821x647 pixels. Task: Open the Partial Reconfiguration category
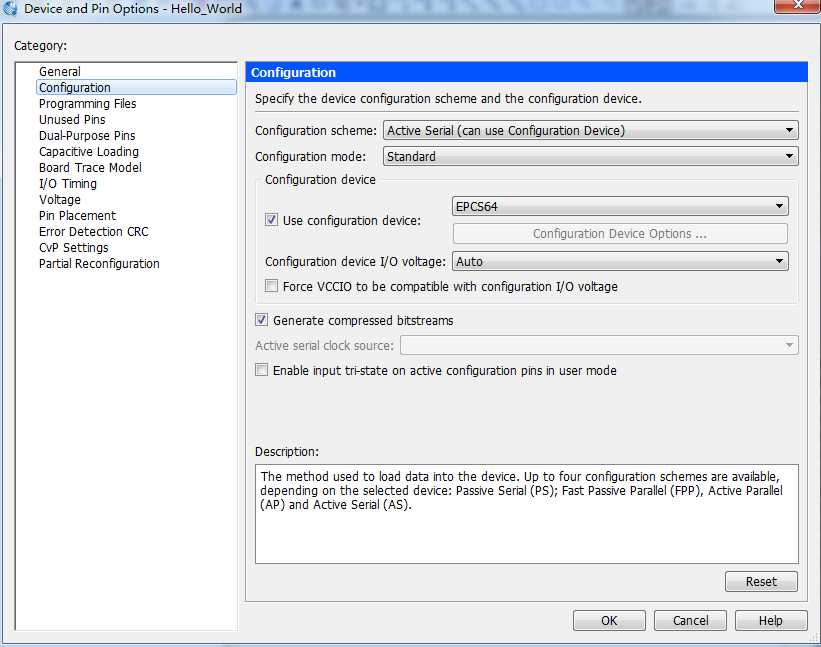(99, 263)
